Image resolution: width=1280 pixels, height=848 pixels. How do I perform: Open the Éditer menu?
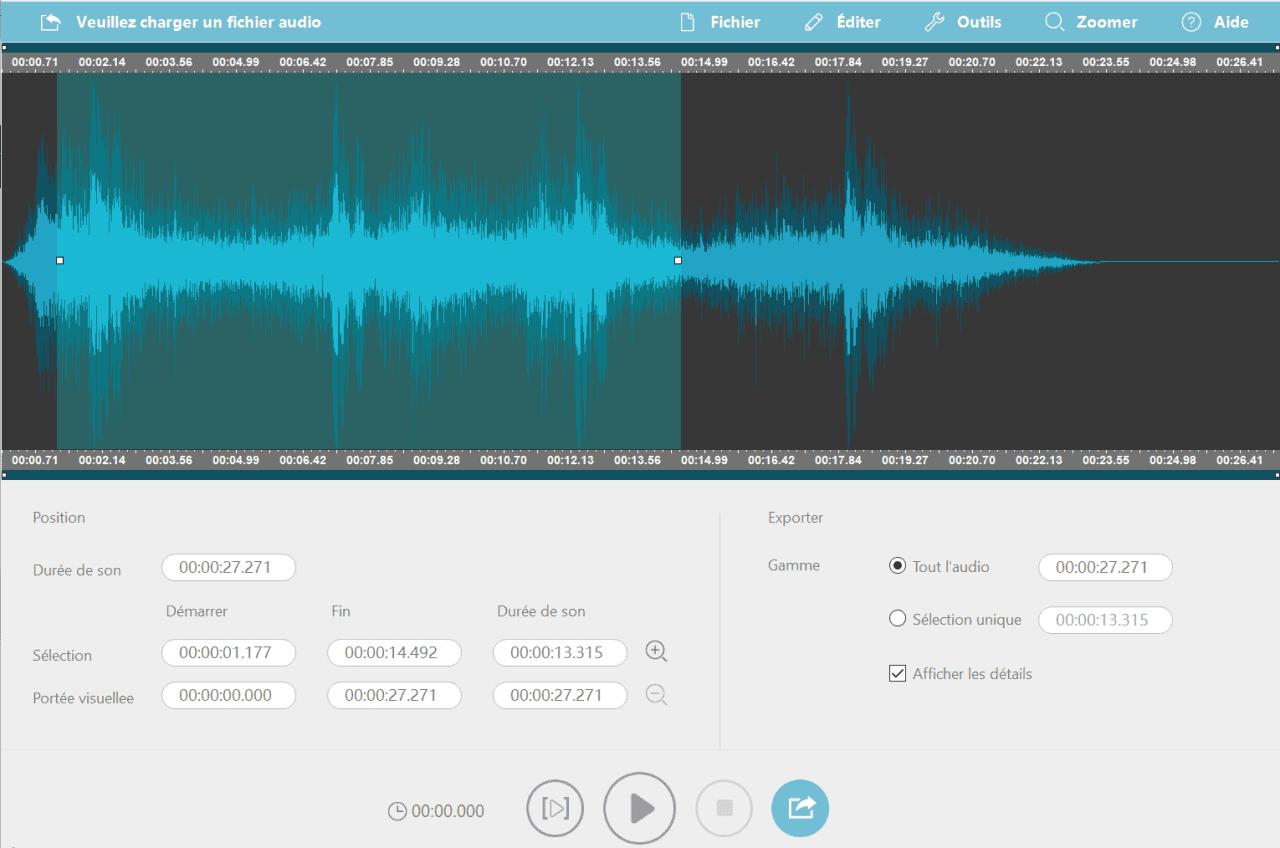[843, 22]
